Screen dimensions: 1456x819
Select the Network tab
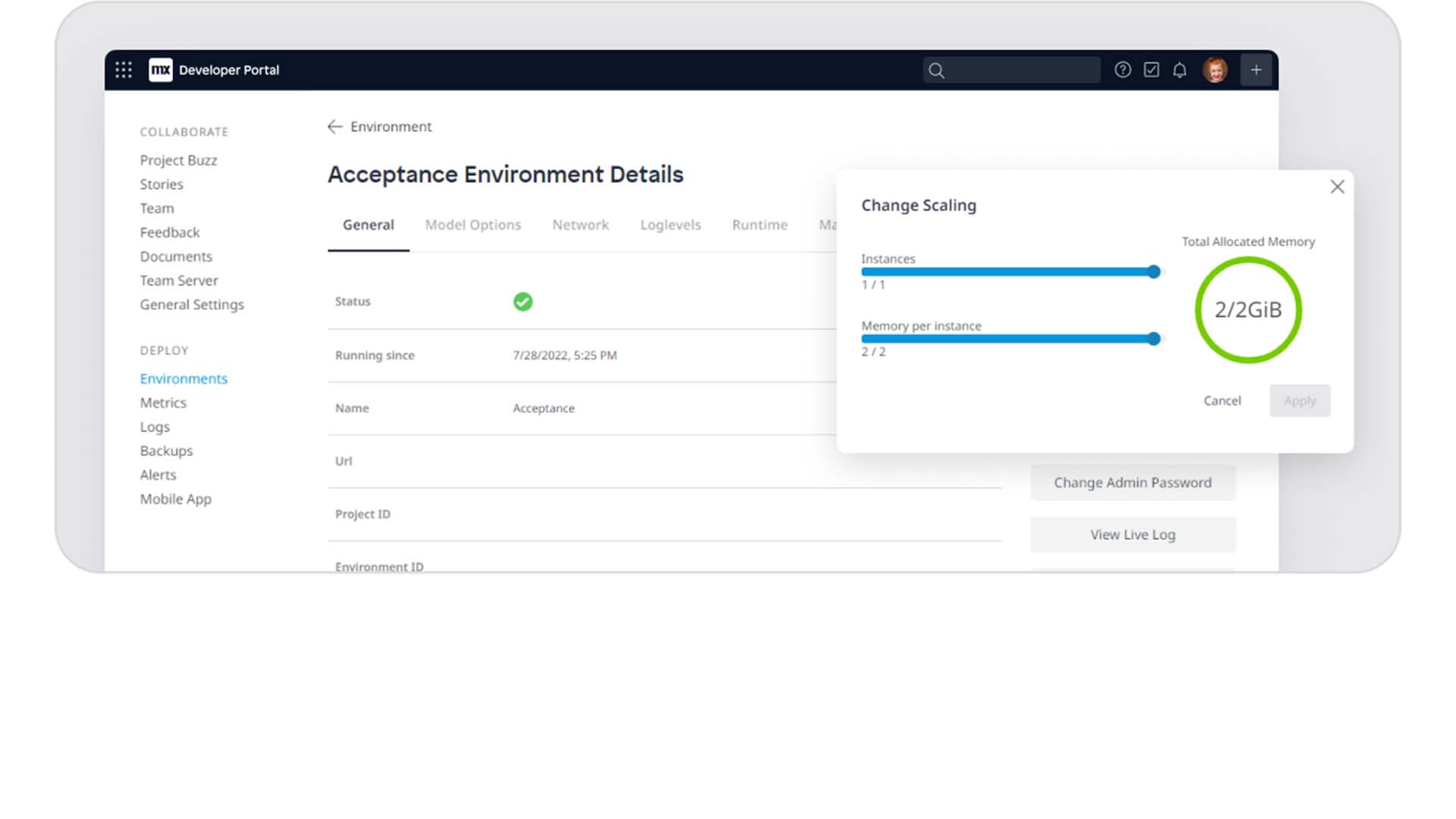580,224
